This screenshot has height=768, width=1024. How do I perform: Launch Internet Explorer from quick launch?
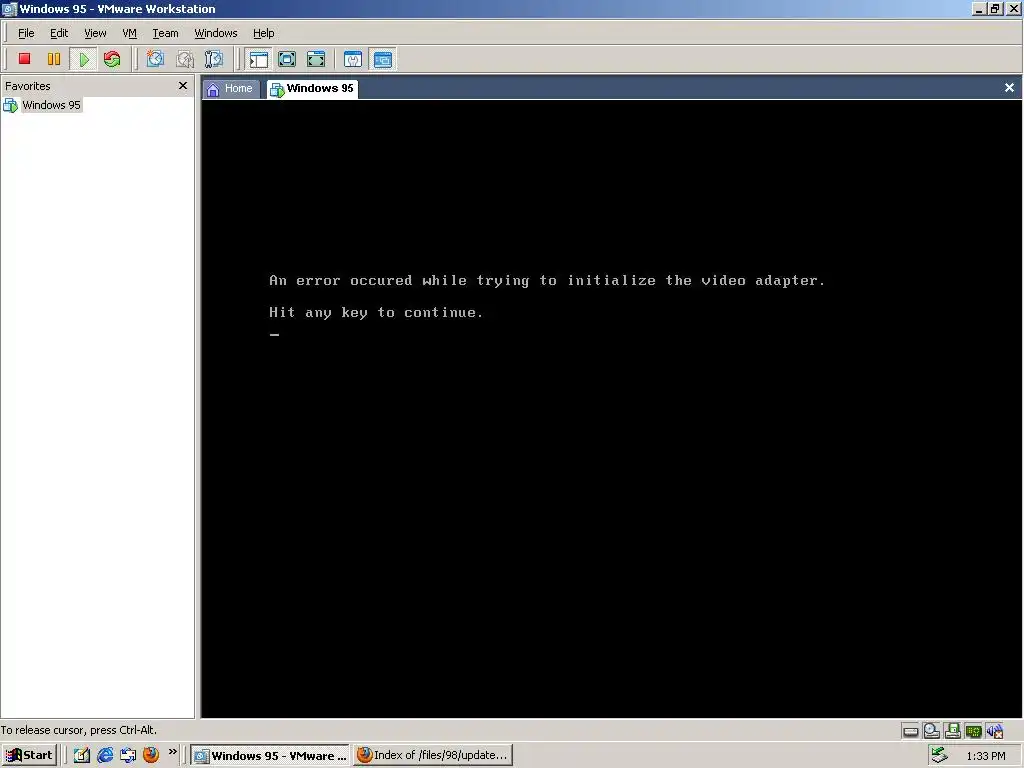point(104,755)
